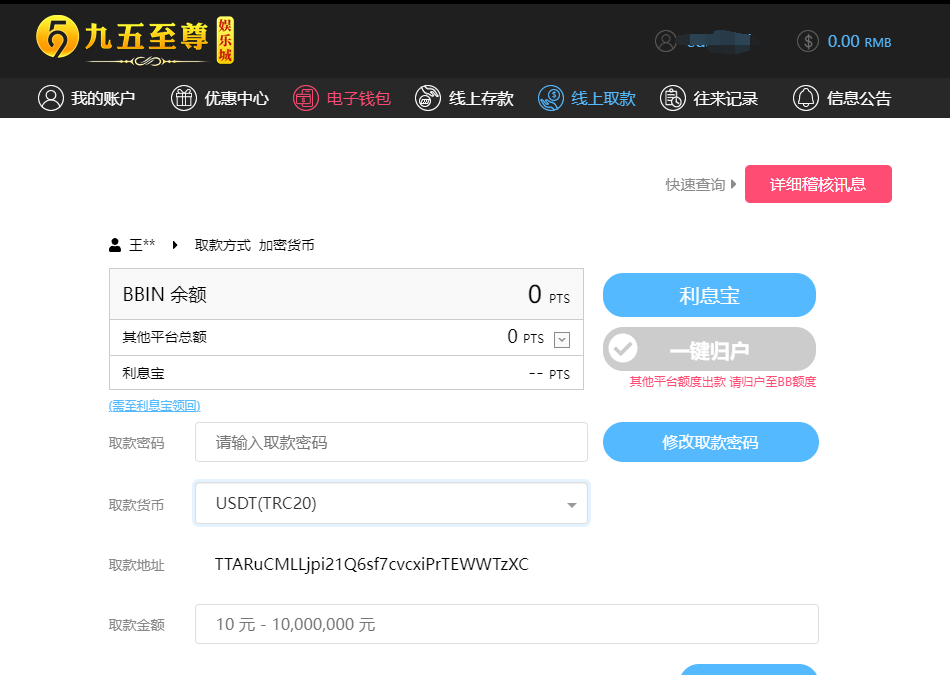Open 往来记录 menu
This screenshot has width=950, height=675.
click(x=709, y=98)
